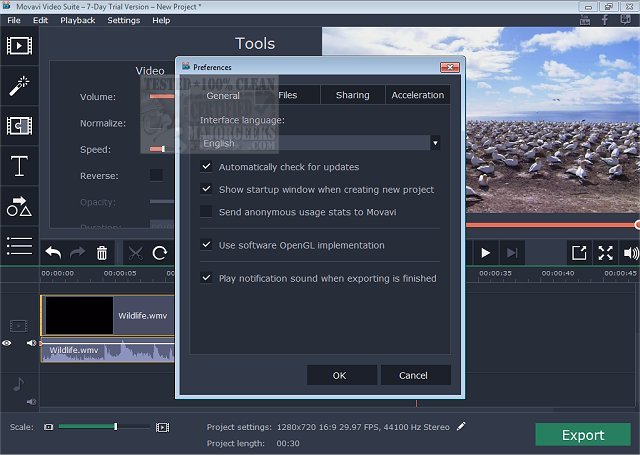This screenshot has height=455, width=640.
Task: Select the magic wand Filters tool
Action: pos(19,86)
